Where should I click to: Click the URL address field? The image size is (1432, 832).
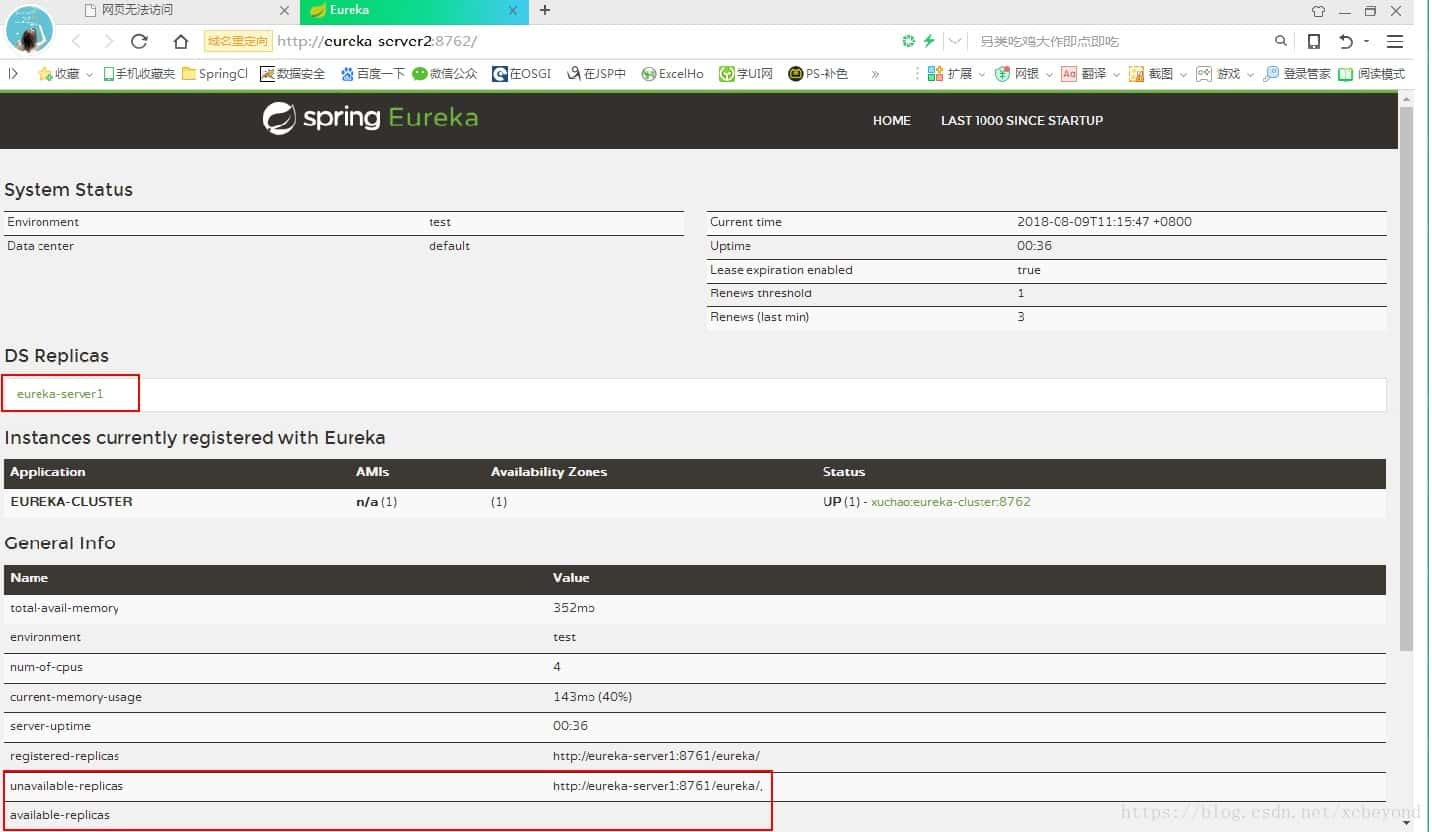coord(580,41)
